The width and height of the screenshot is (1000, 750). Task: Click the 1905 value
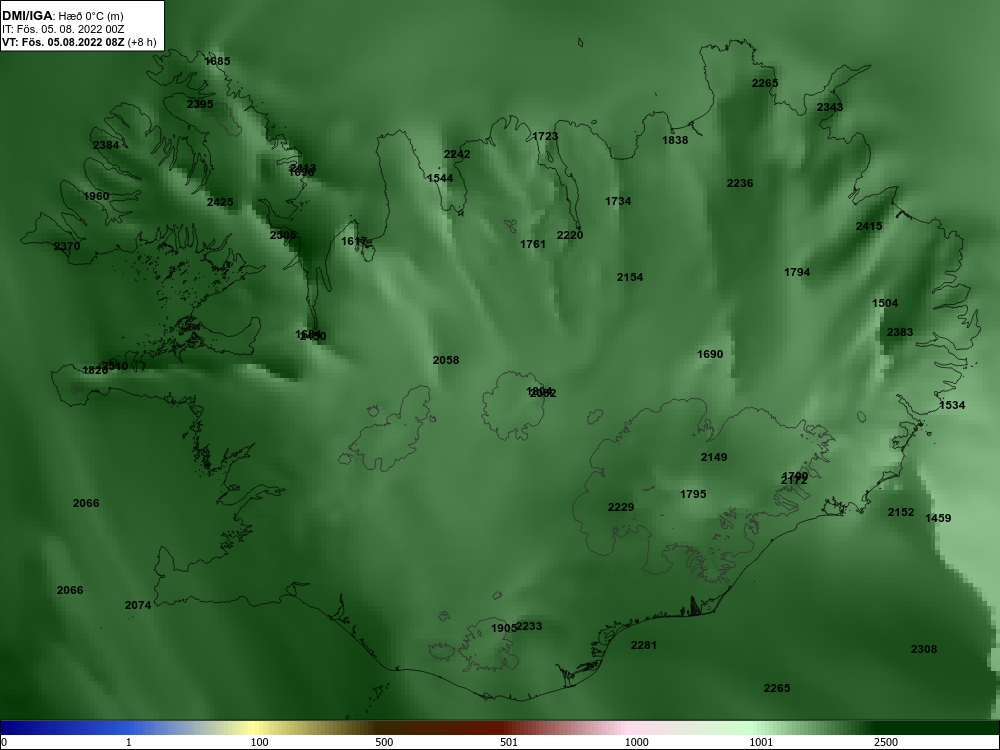pos(503,628)
